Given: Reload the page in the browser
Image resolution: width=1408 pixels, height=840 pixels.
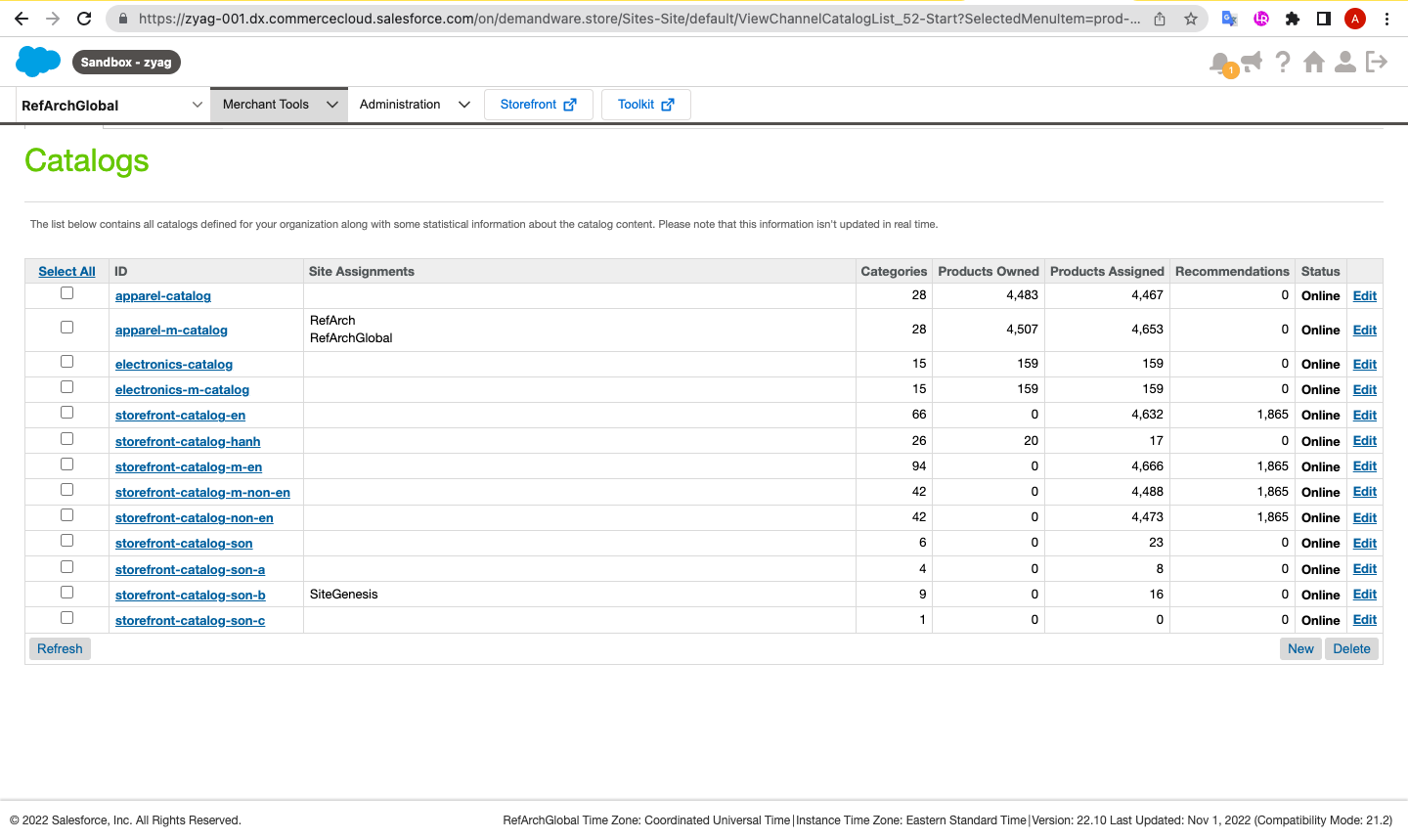Looking at the screenshot, I should tap(84, 19).
